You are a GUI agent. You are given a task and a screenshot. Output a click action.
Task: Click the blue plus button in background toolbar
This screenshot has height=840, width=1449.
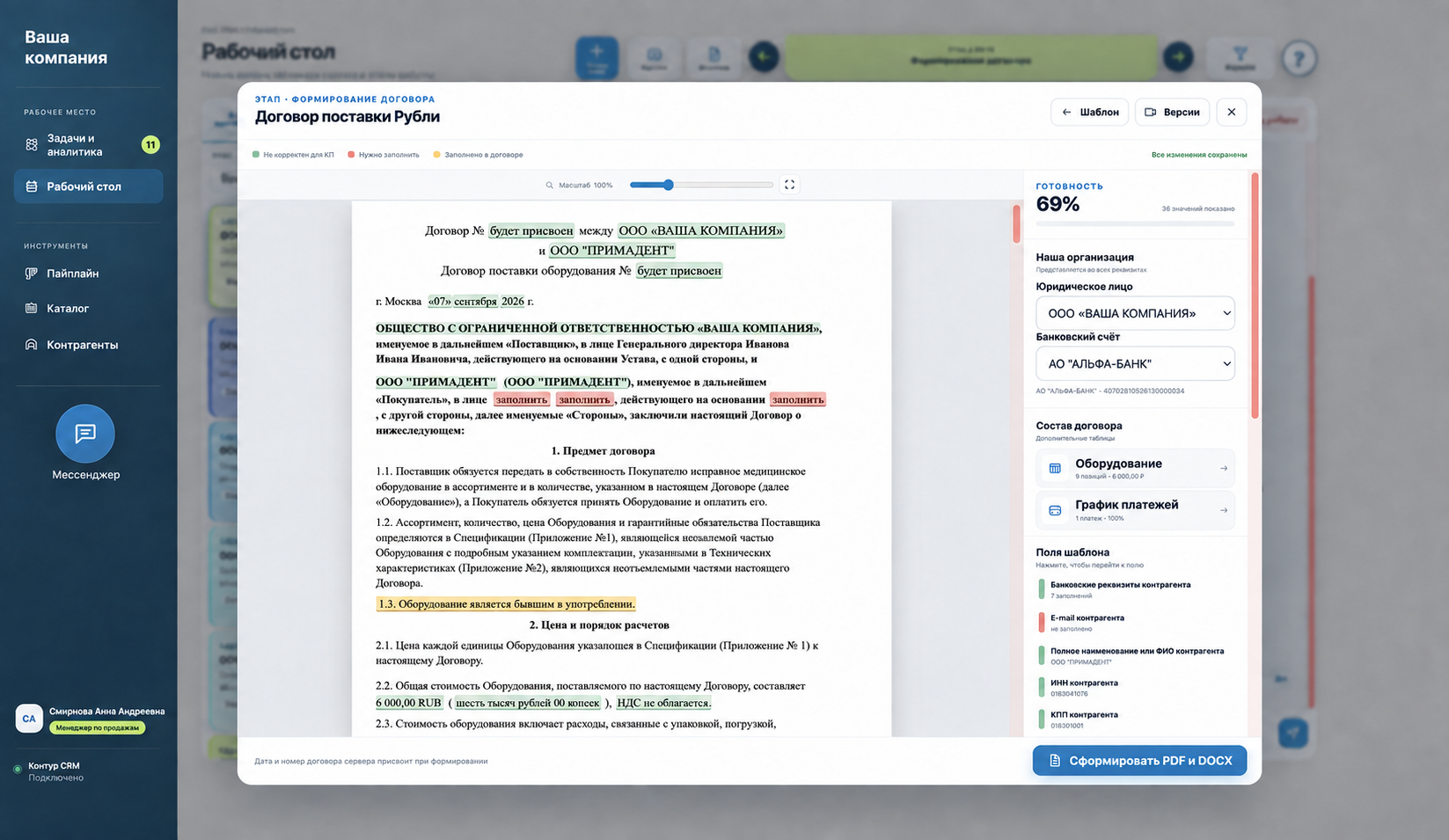[596, 57]
